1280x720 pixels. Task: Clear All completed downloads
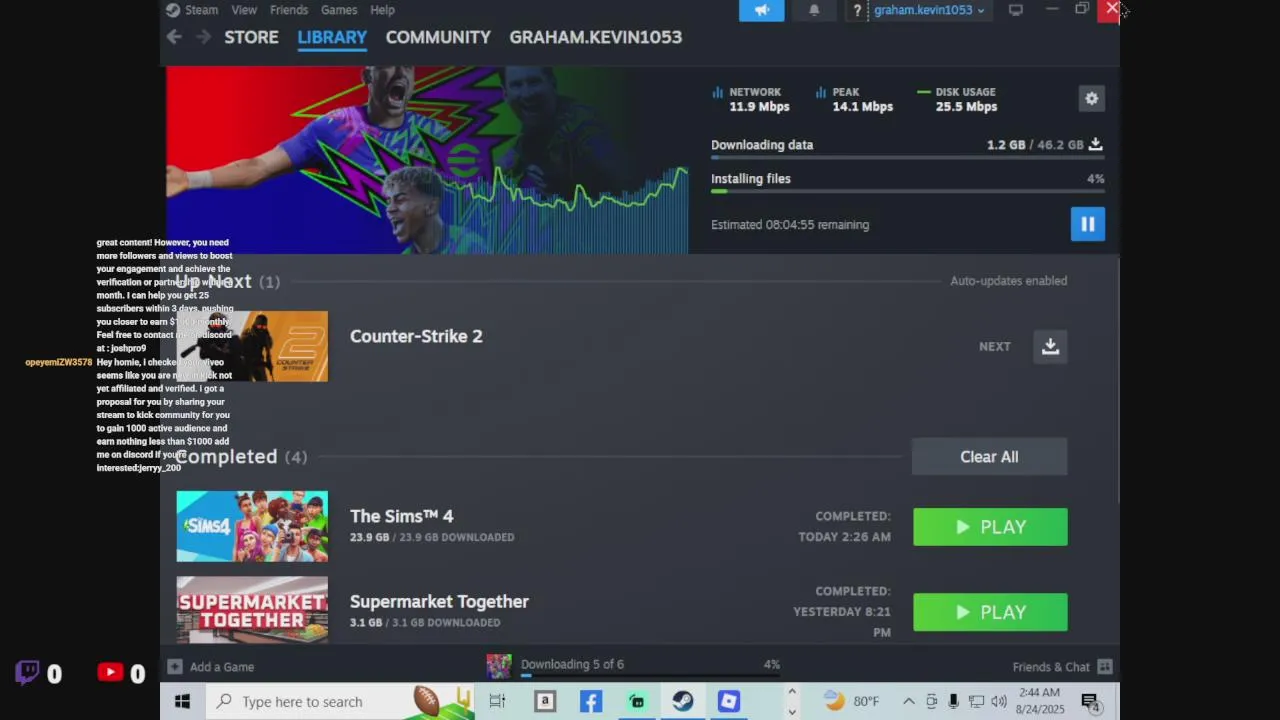point(989,457)
